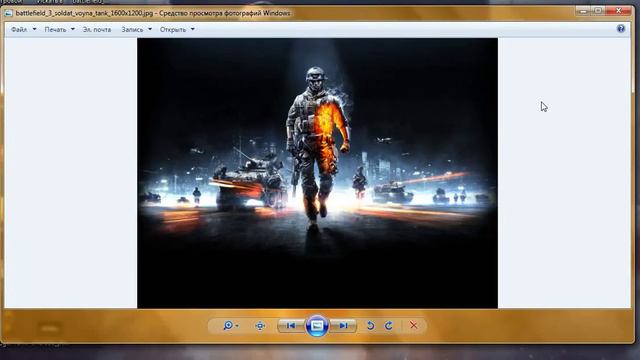Image resolution: width=640 pixels, height=360 pixels.
Task: Fit picture to actual size
Action: click(x=260, y=326)
